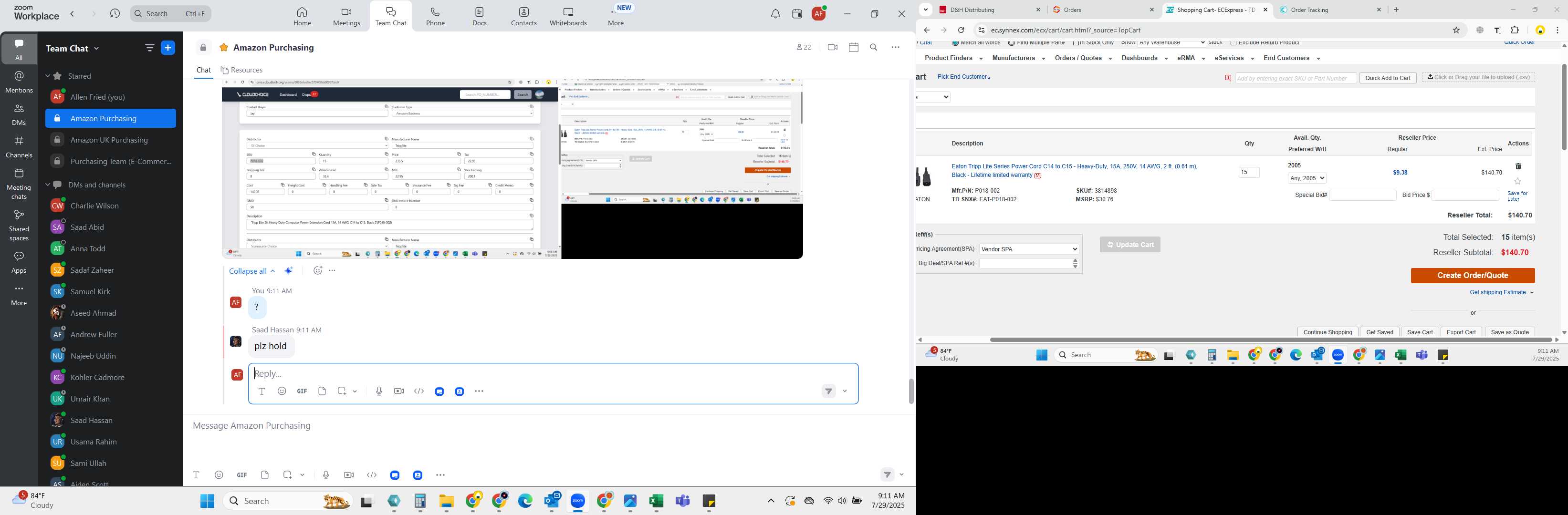This screenshot has width=1568, height=515.
Task: Start a video meeting in channel
Action: pos(832,47)
